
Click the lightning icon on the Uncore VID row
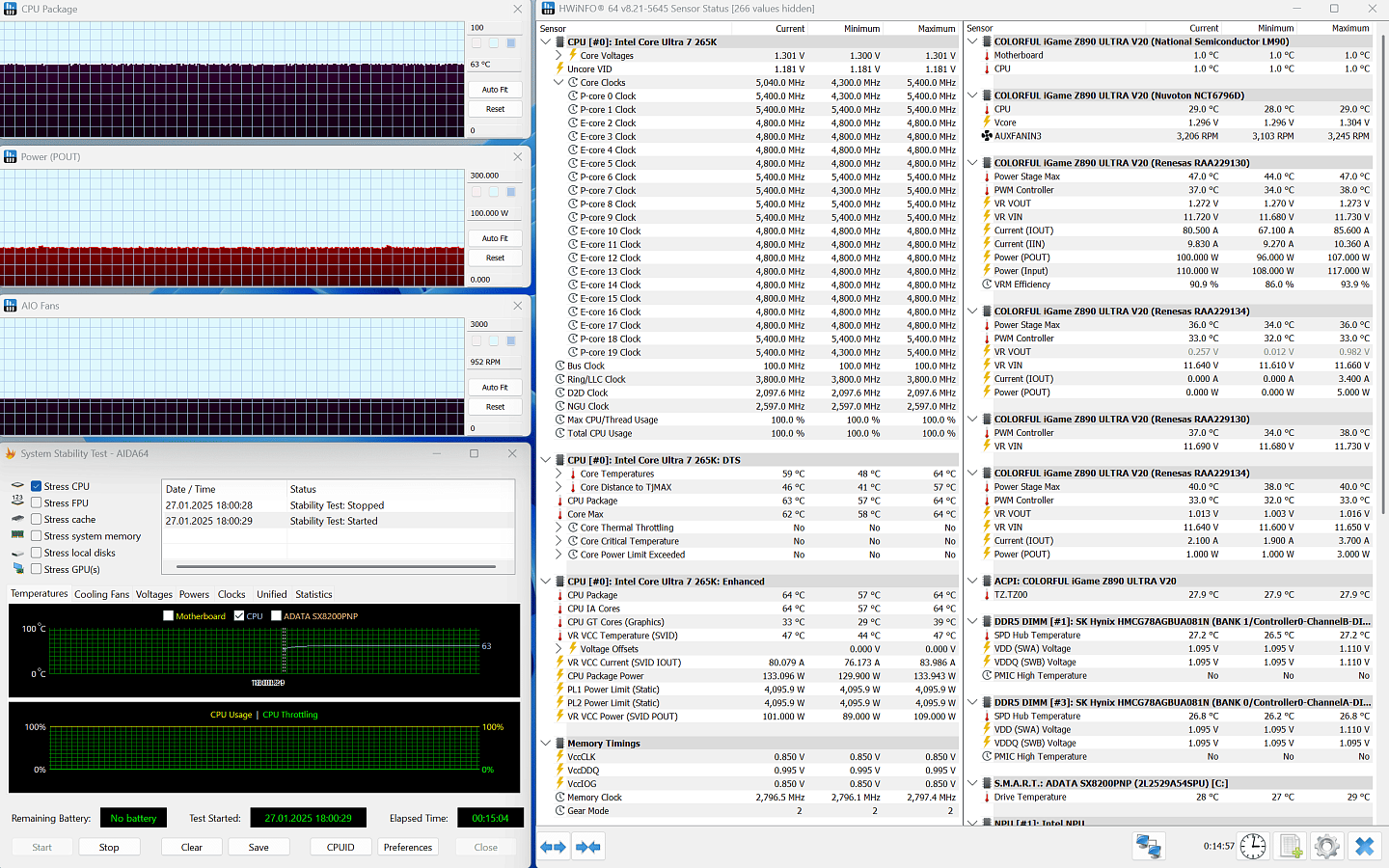pyautogui.click(x=559, y=68)
